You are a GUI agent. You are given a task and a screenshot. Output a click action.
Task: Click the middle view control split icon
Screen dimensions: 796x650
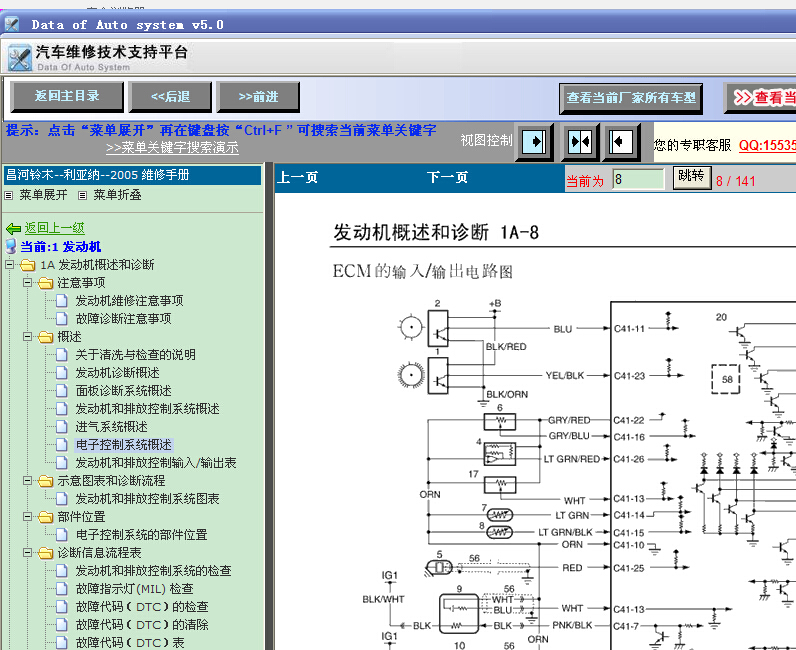[x=579, y=142]
